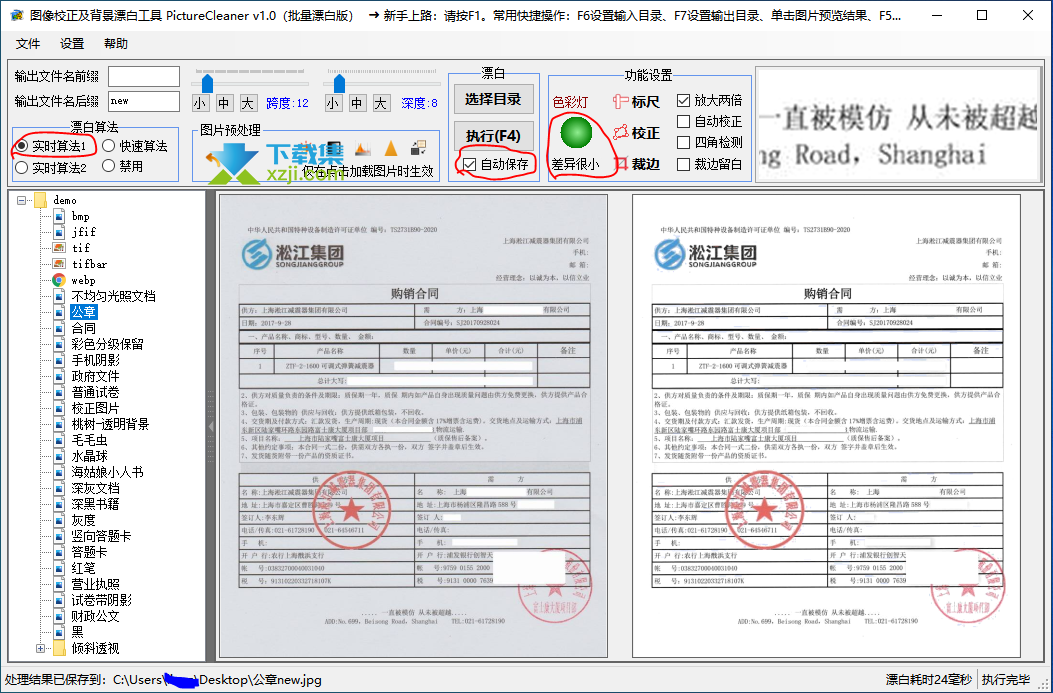Click the 深度 slider handle
Image resolution: width=1053 pixels, height=693 pixels.
[x=340, y=83]
